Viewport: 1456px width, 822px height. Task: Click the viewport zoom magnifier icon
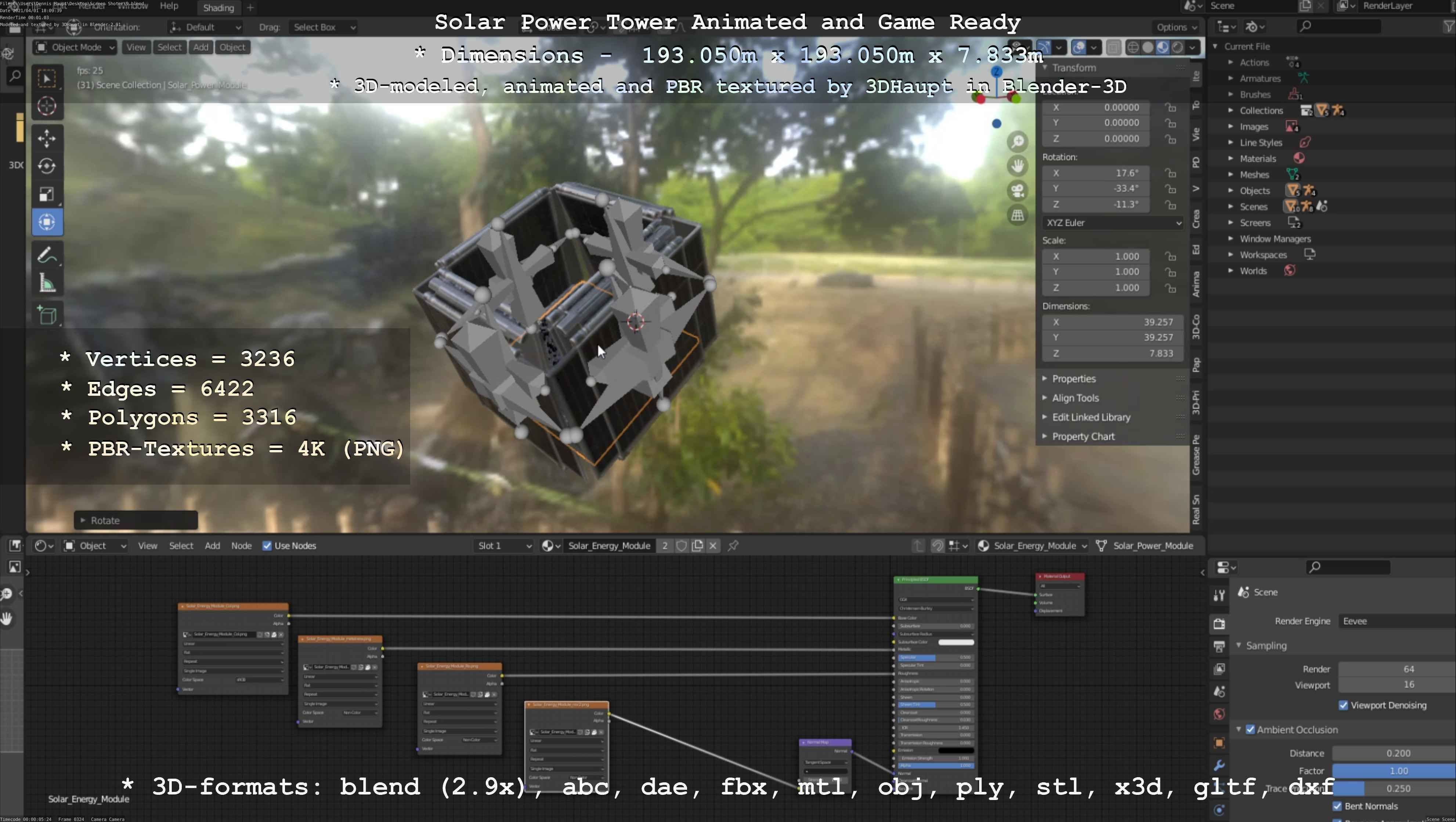point(1018,141)
